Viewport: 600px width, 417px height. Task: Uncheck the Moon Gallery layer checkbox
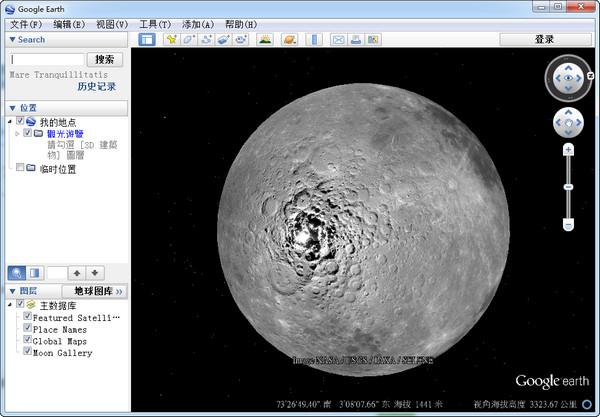point(27,352)
